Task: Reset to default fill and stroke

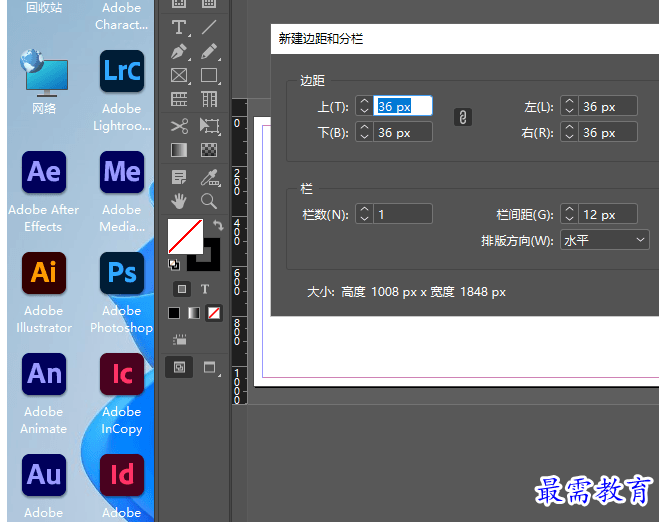Action: (174, 264)
